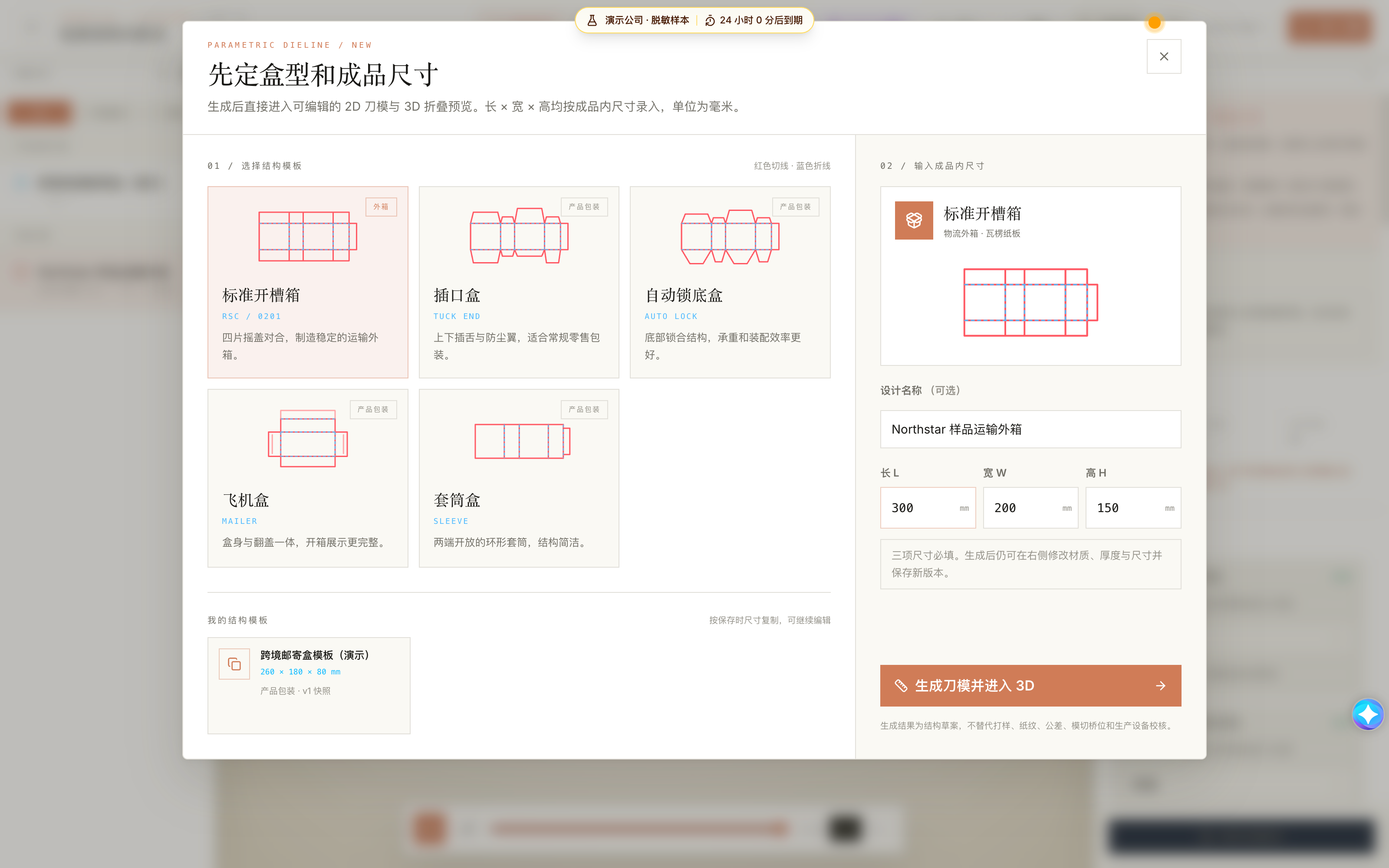Click 产品包装 tag on 飞机盒 card

coord(373,409)
